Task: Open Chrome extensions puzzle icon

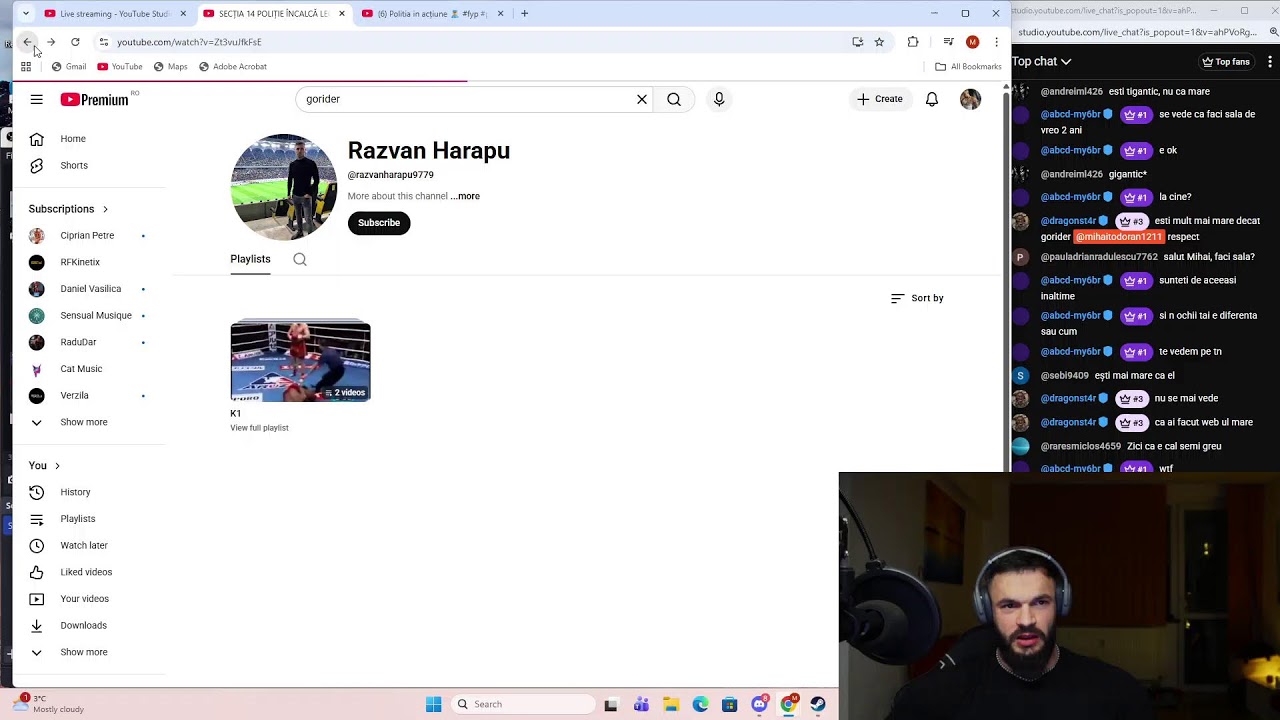Action: tap(913, 42)
